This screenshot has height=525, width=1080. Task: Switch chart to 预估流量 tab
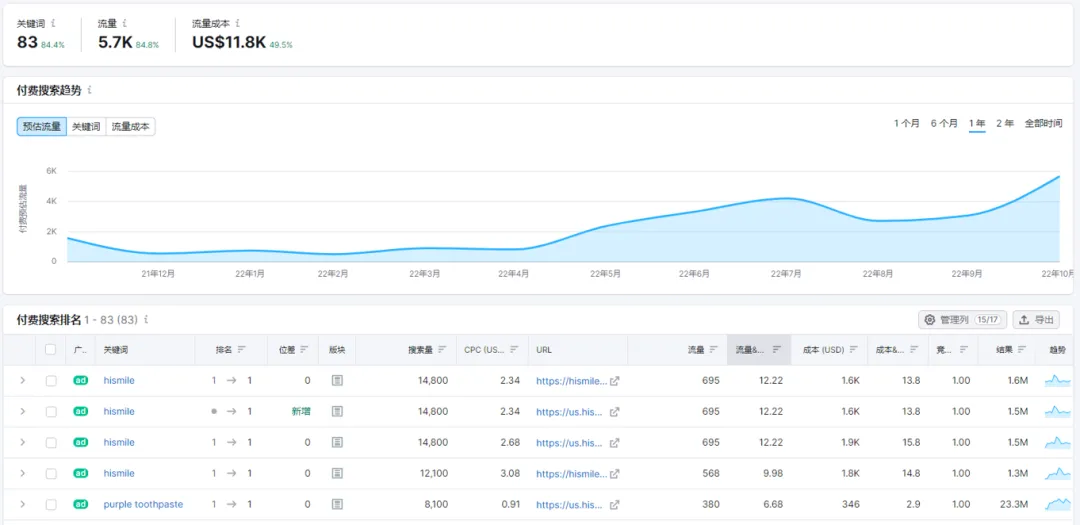[x=42, y=127]
